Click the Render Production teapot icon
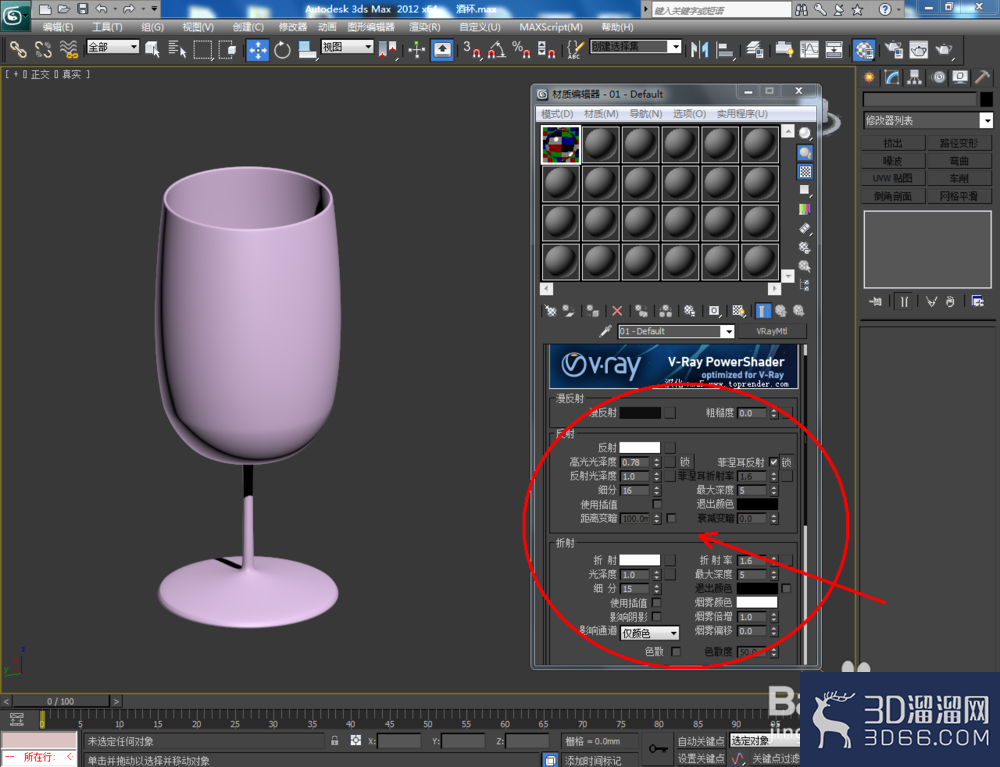Viewport: 1000px width, 767px height. coord(943,50)
